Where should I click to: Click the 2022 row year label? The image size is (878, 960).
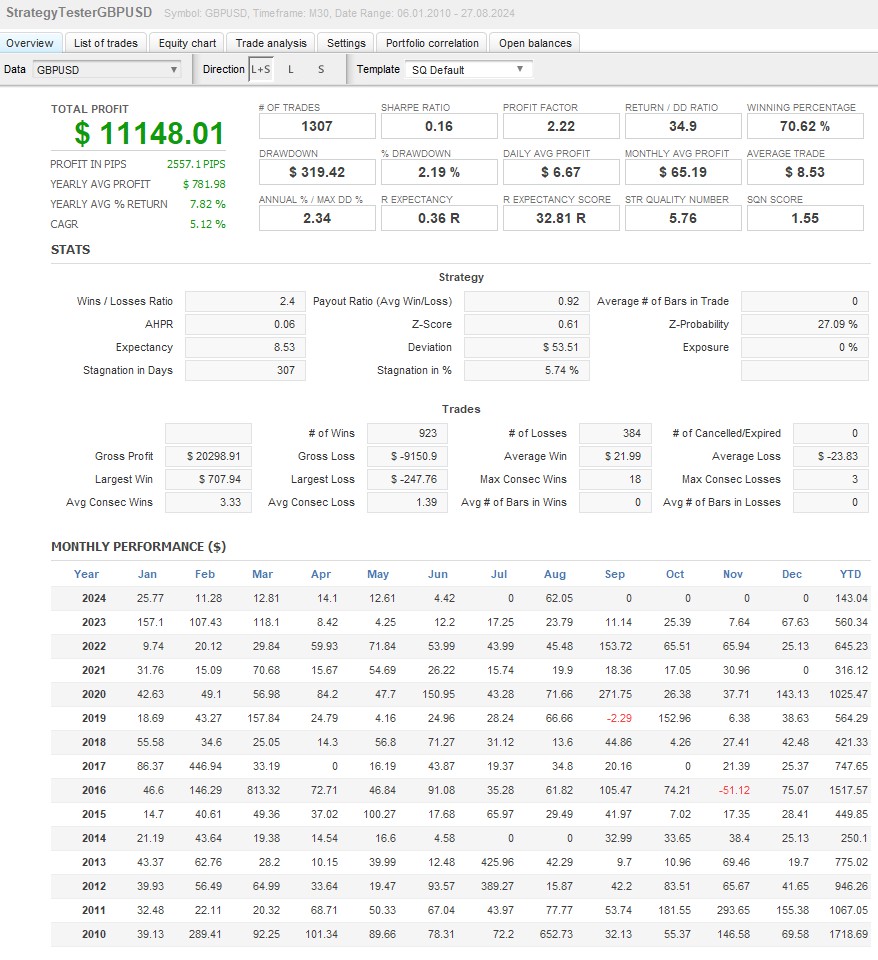click(94, 647)
